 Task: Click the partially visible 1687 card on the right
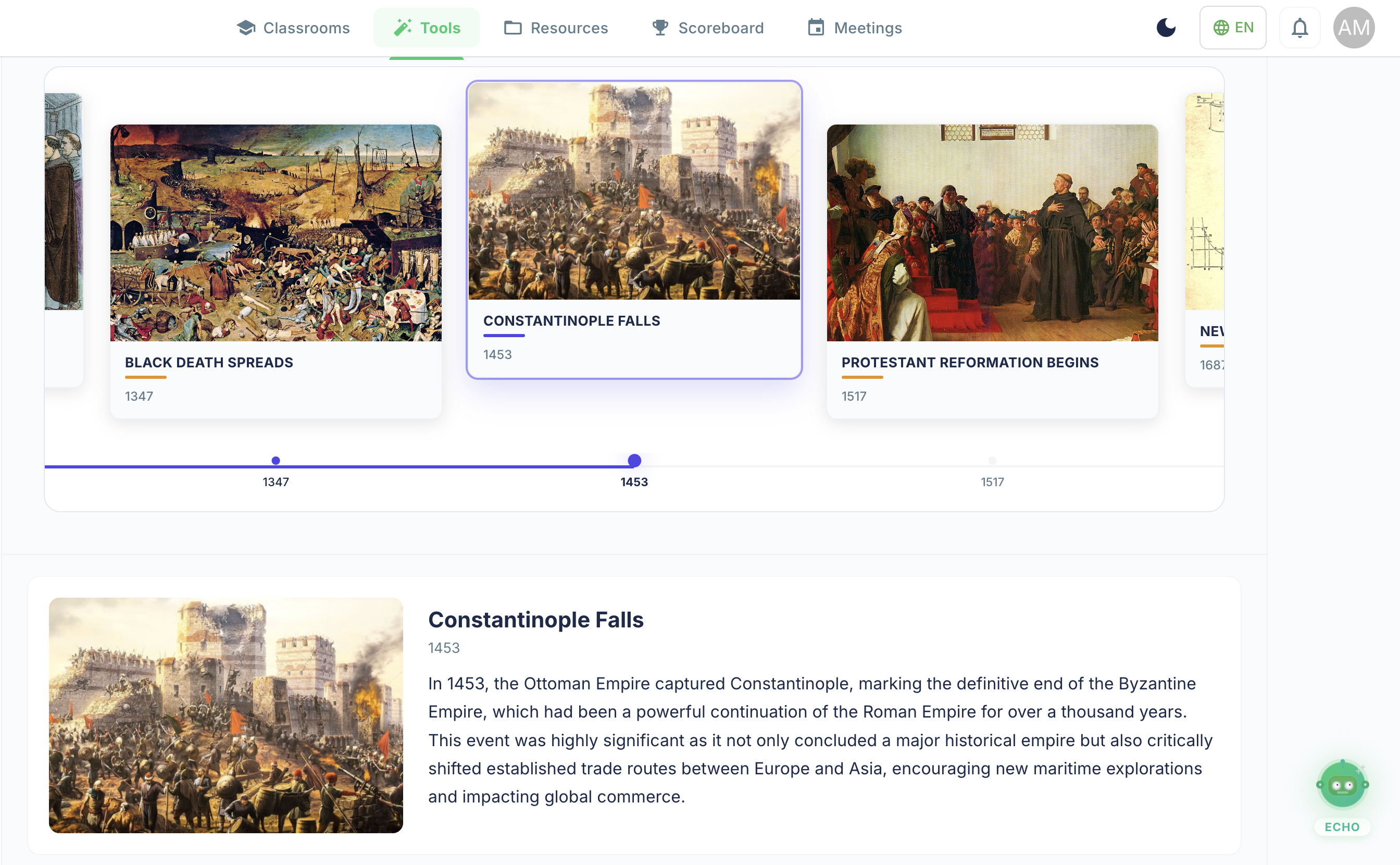[1205, 240]
